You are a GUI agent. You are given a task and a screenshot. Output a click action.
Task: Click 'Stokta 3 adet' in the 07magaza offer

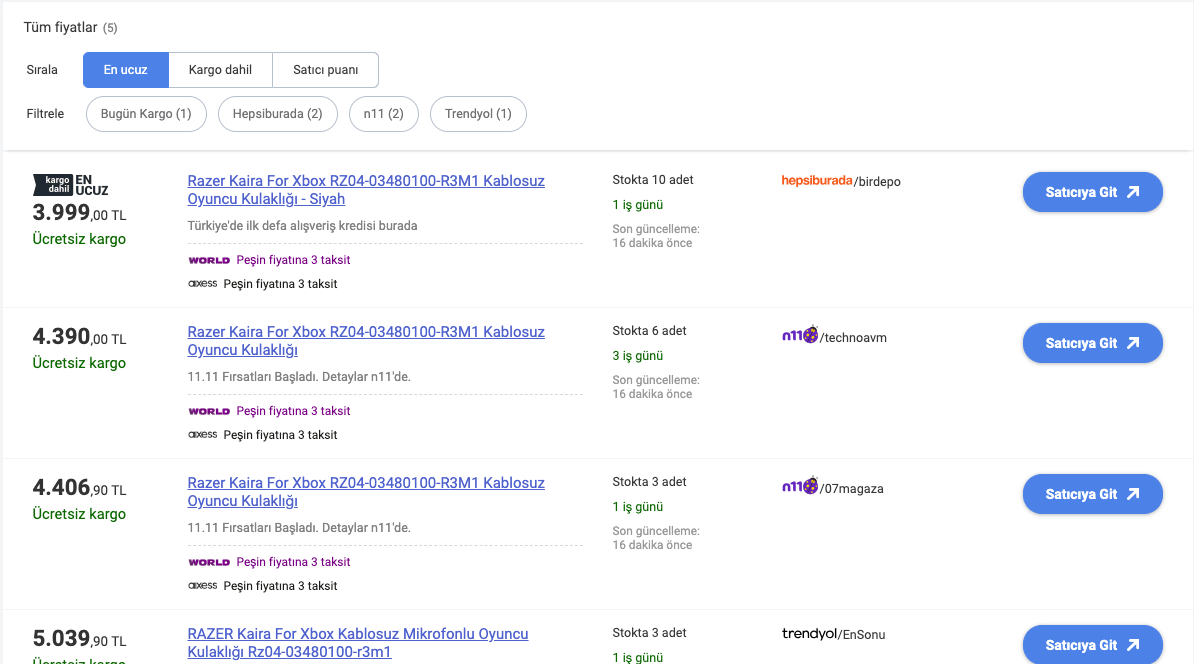click(650, 482)
